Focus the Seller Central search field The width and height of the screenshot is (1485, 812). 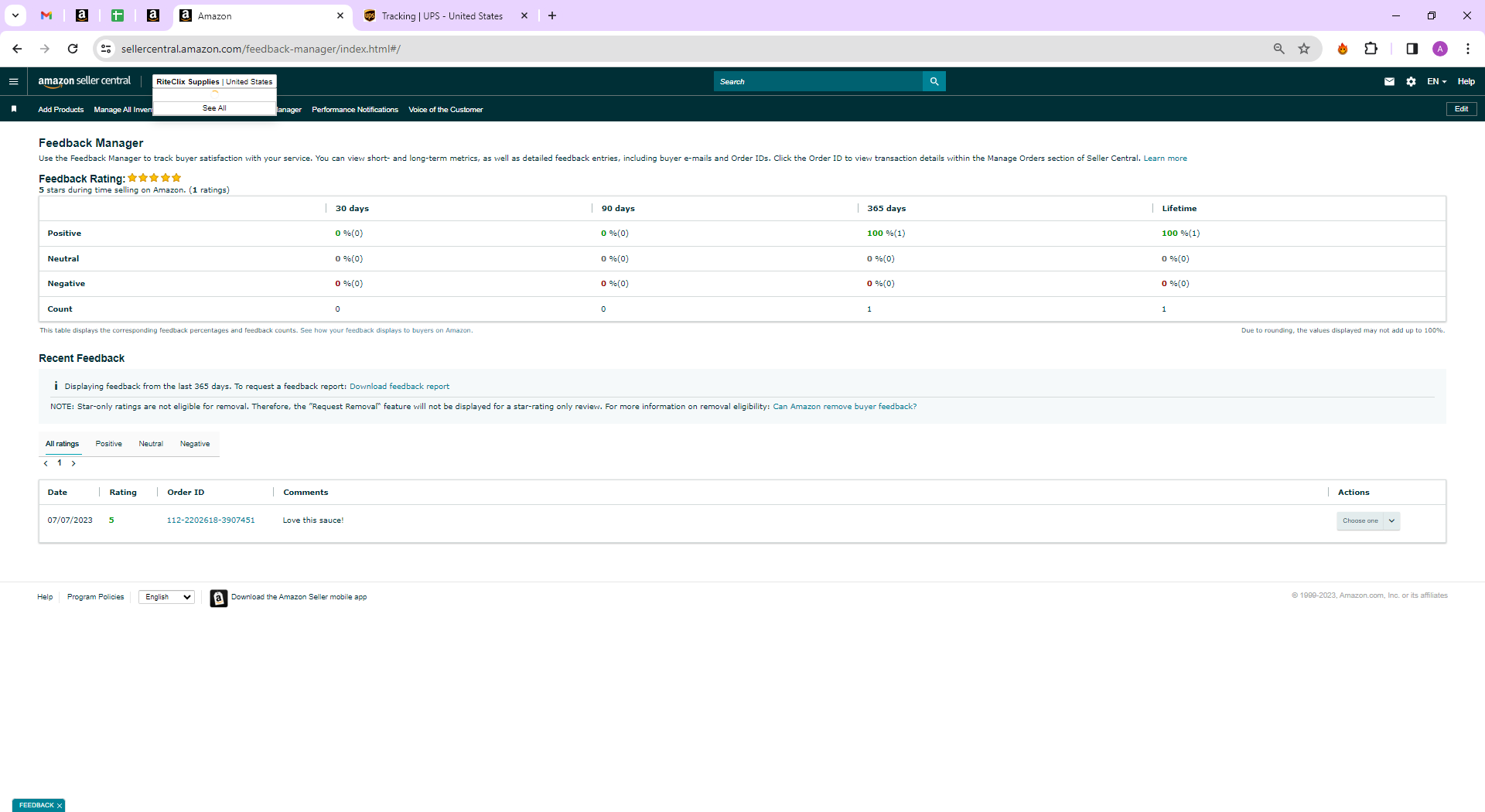coord(818,81)
